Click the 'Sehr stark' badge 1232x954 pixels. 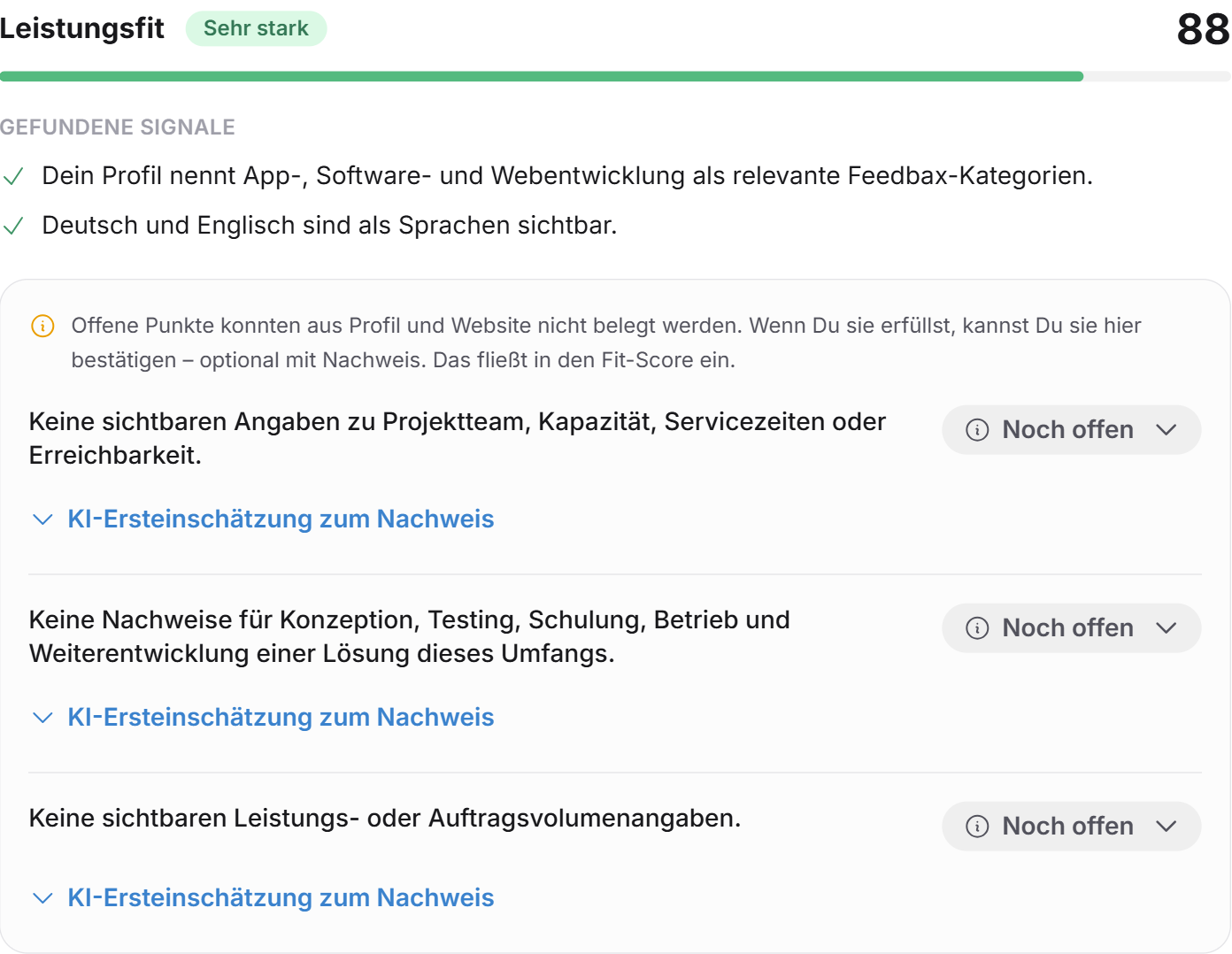tap(256, 28)
